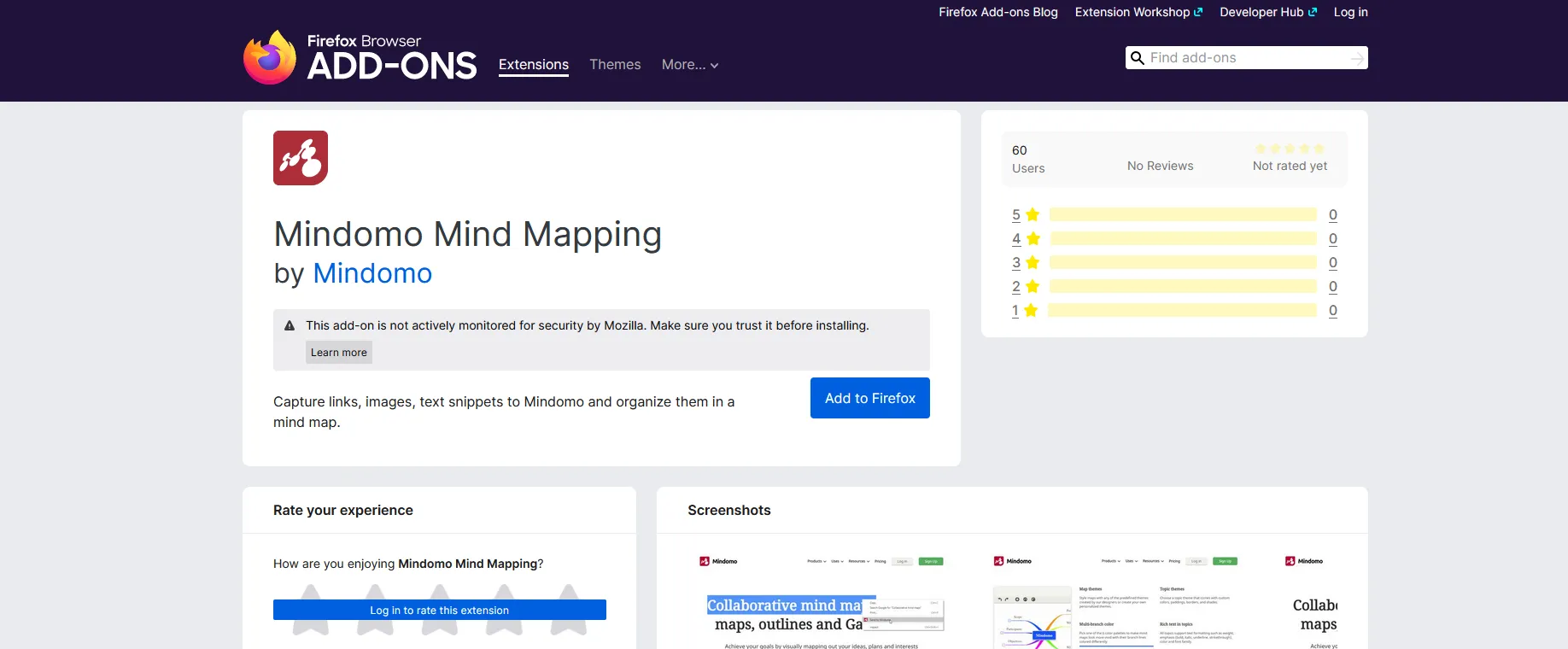Viewport: 1568px width, 649px height.
Task: Click the count link for 4 stars
Action: point(1333,238)
